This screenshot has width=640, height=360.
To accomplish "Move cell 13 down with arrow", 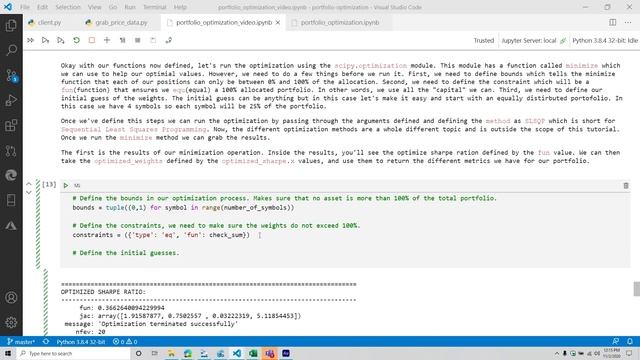I will coord(29,192).
